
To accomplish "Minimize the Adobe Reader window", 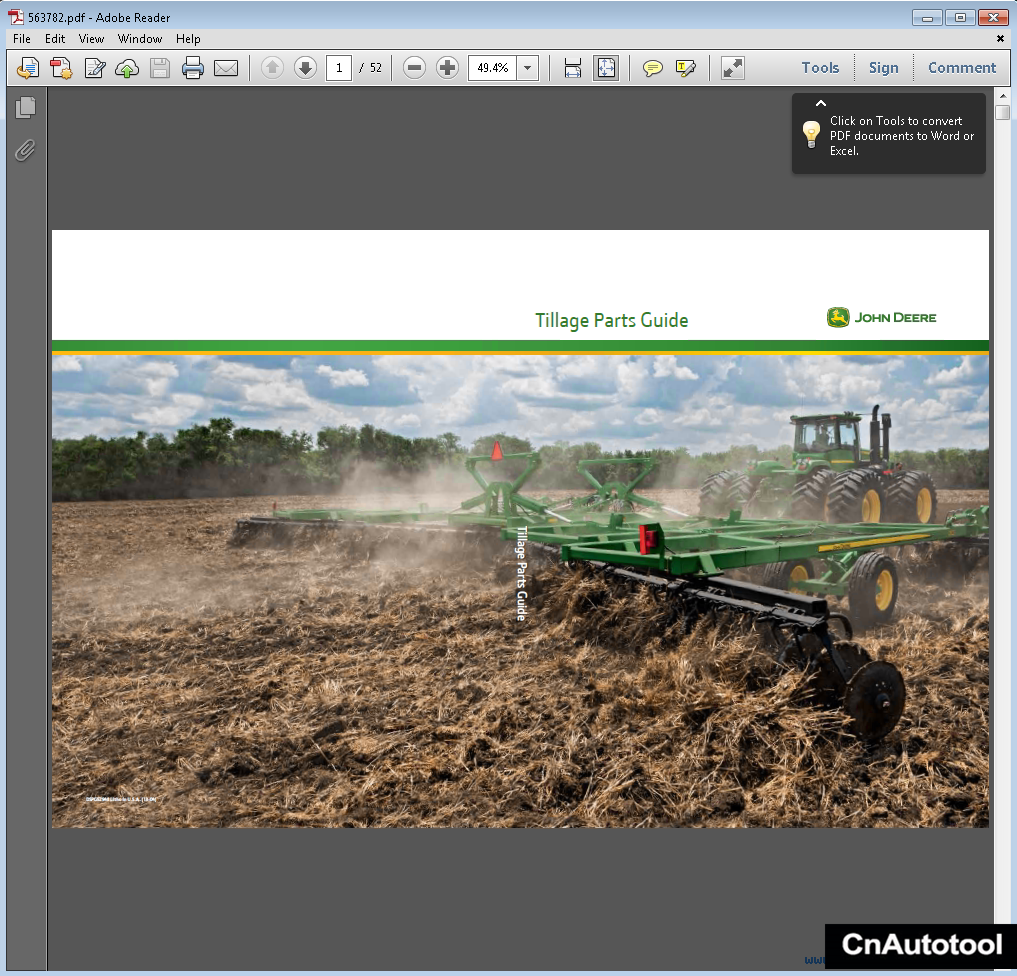I will coord(927,18).
